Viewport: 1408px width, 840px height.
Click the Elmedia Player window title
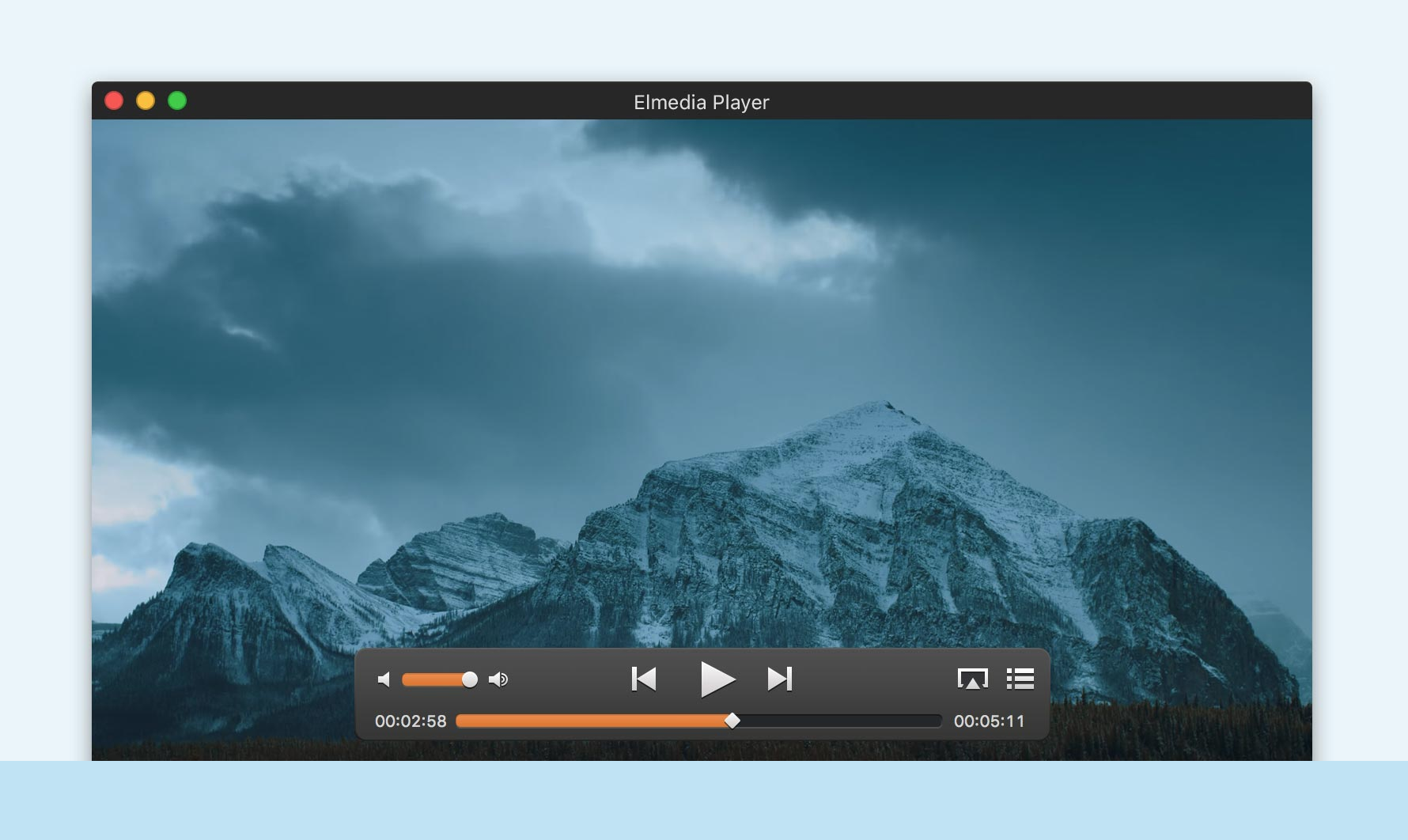702,102
